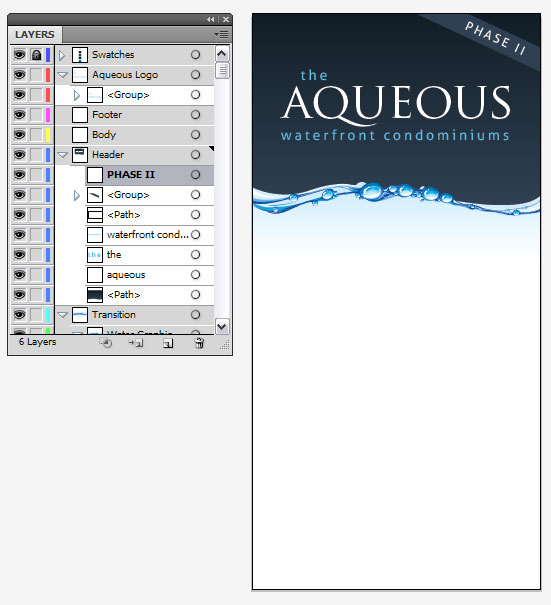Click the Delete Selection trash icon
This screenshot has width=551, height=605.
coord(199,343)
